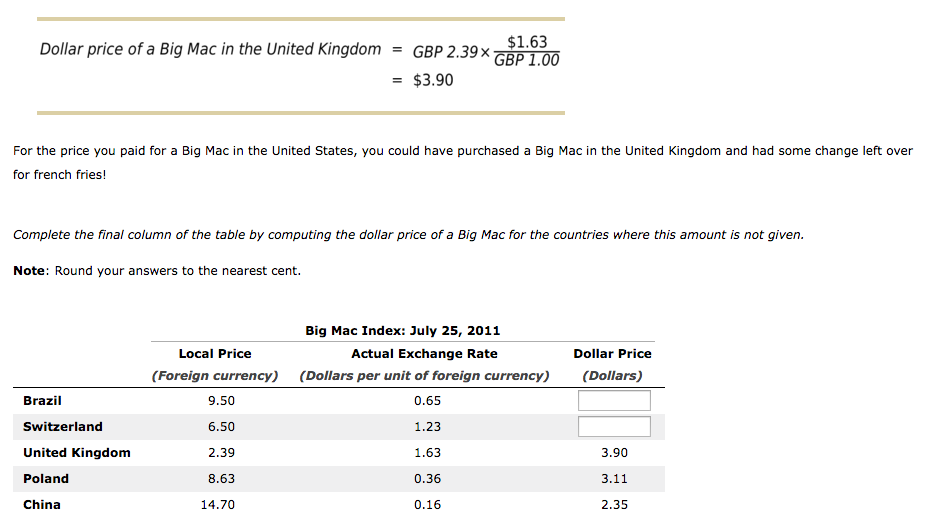
Task: Click the China row label
Action: 42,505
